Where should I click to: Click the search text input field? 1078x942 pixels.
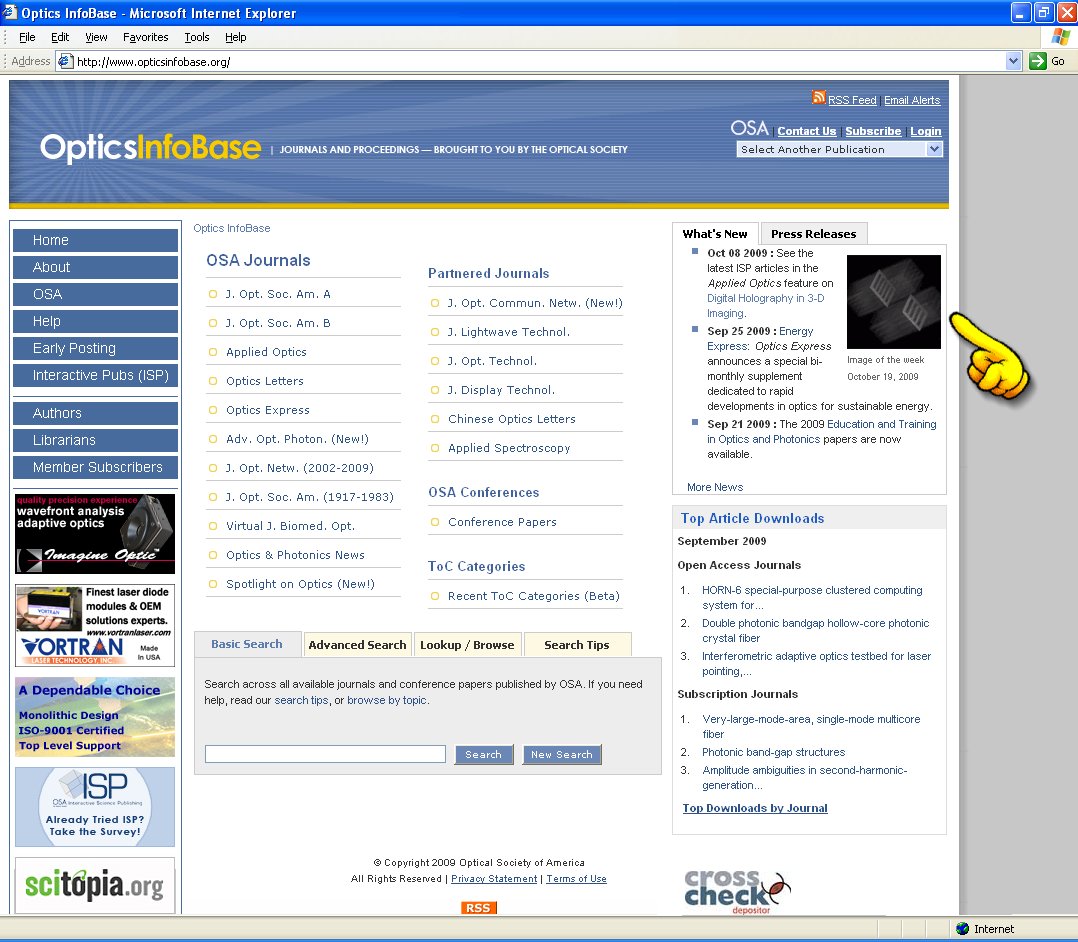pos(325,754)
